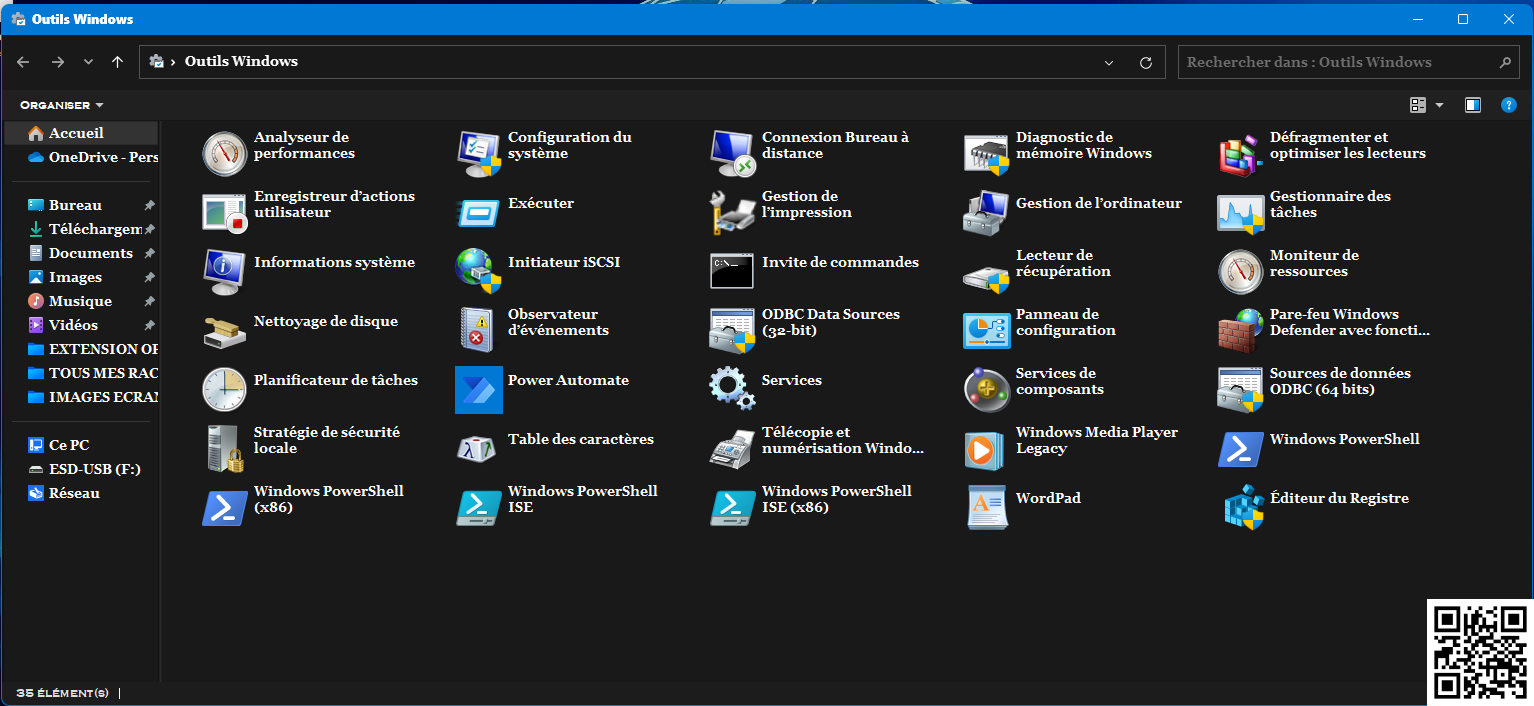
Task: Click the Exécuter icon
Action: 478,212
